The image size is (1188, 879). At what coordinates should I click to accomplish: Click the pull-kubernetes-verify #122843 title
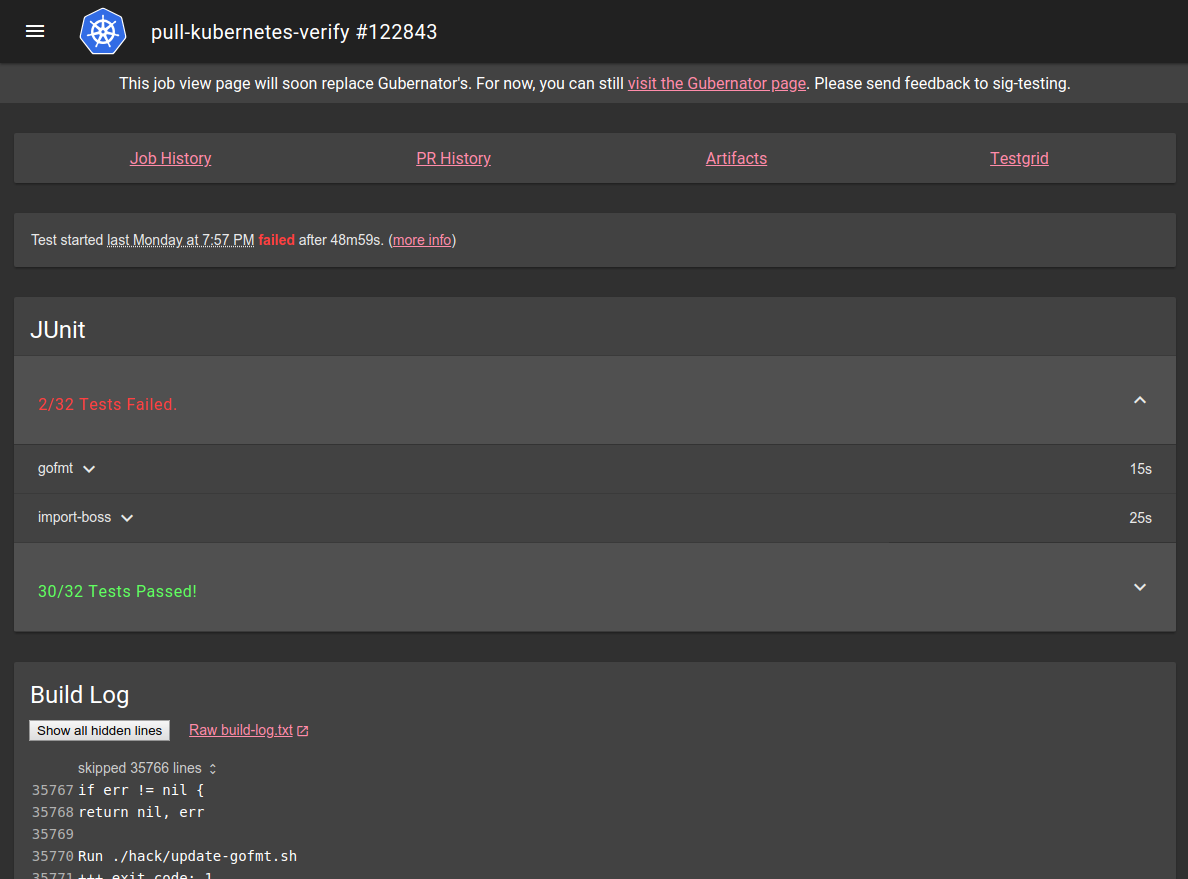[x=294, y=32]
